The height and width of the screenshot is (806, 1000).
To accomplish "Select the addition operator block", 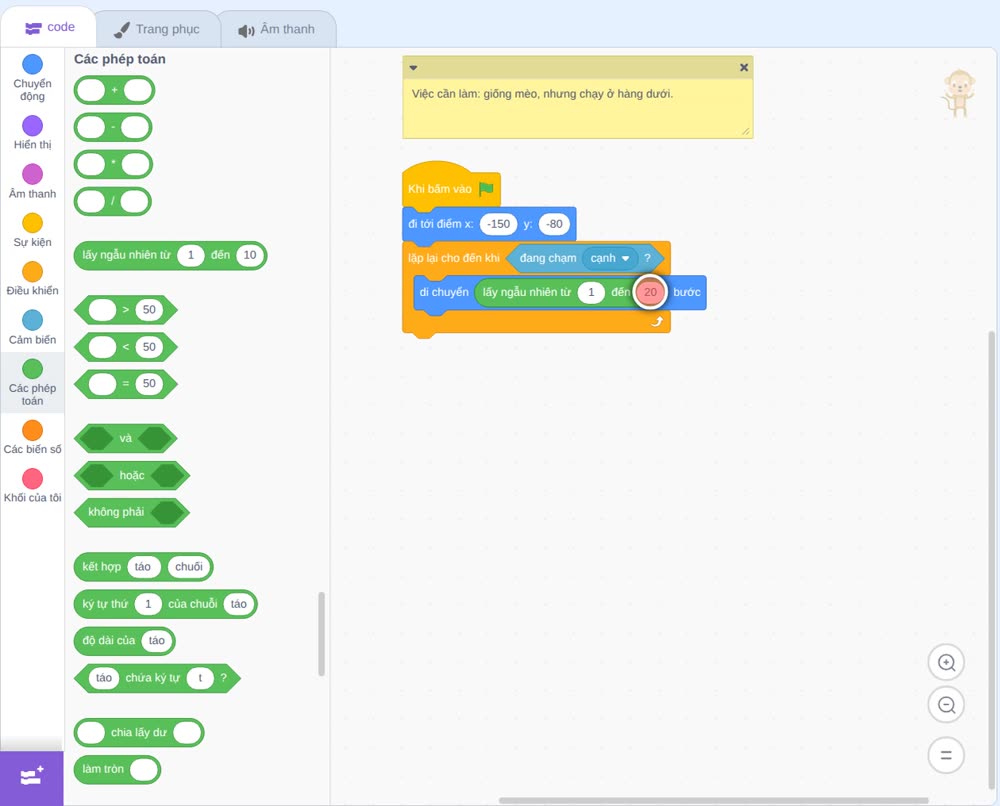I will coord(114,90).
